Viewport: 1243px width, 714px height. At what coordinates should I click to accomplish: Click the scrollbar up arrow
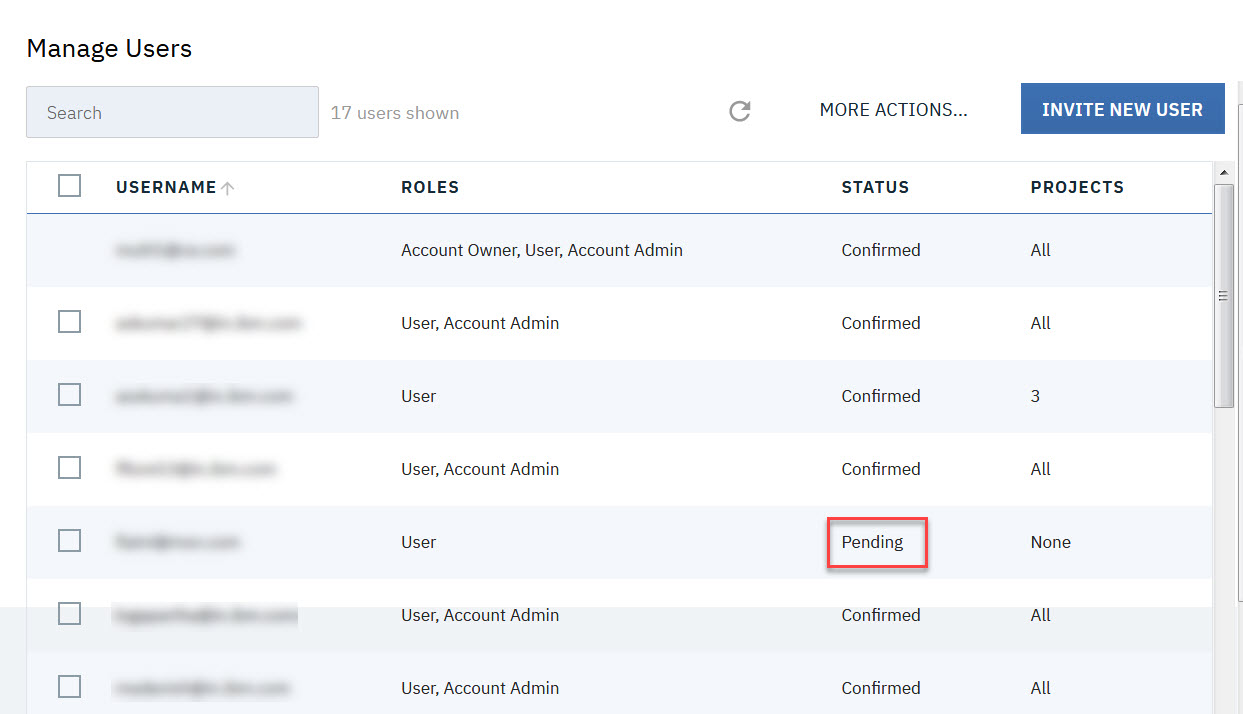click(x=1224, y=173)
